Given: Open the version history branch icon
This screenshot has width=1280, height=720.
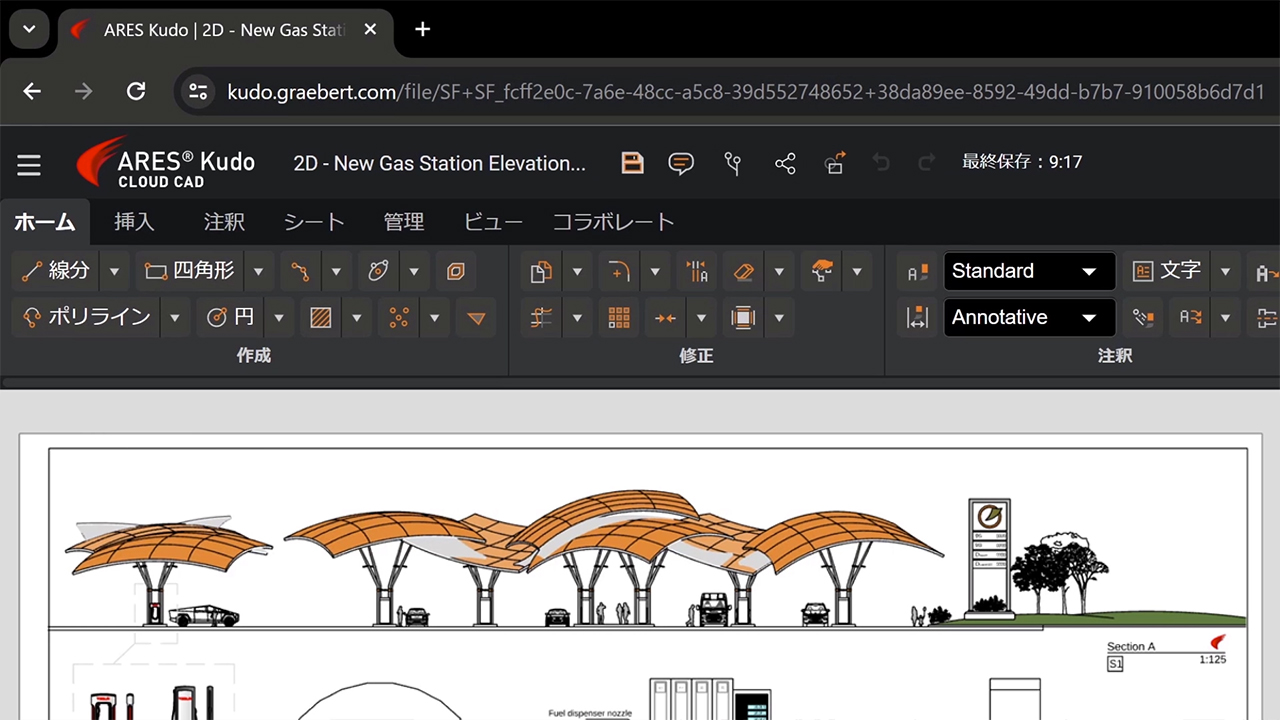Looking at the screenshot, I should coord(733,163).
